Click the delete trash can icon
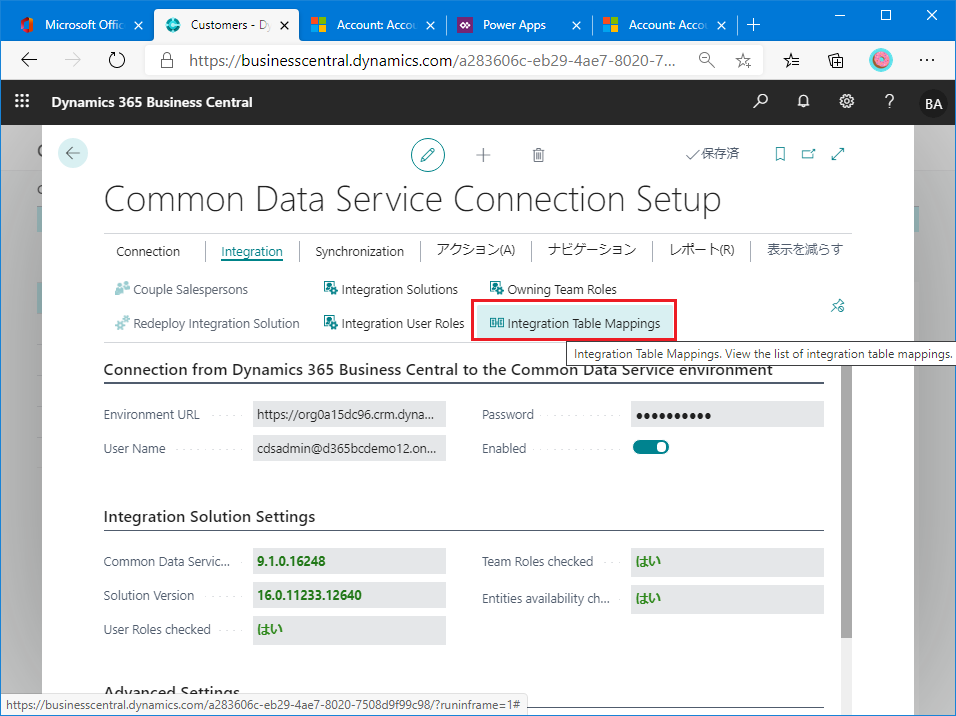The image size is (956, 716). tap(538, 155)
